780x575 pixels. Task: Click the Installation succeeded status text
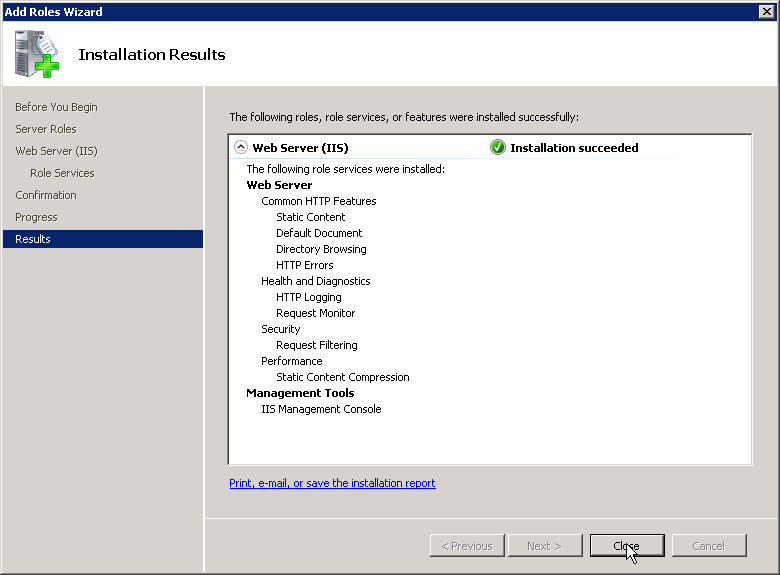click(x=574, y=148)
